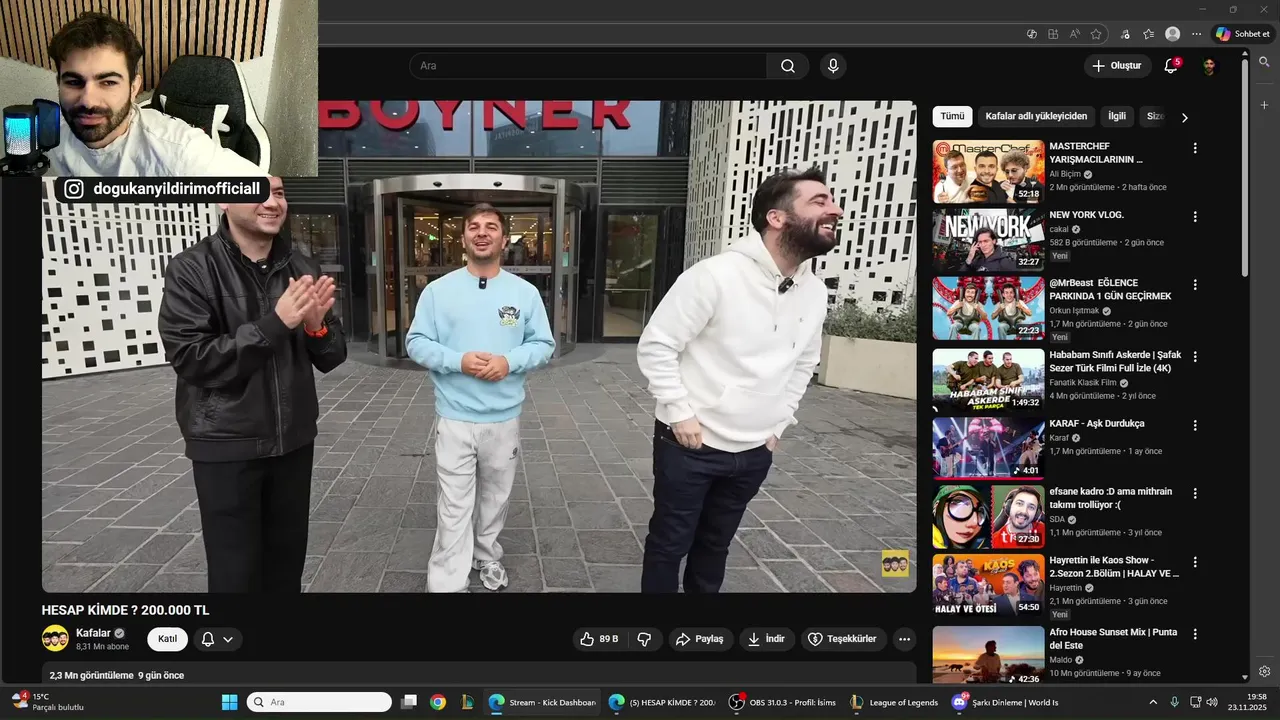Activate Read aloud icon in address bar
Viewport: 1280px width, 720px height.
click(1074, 34)
